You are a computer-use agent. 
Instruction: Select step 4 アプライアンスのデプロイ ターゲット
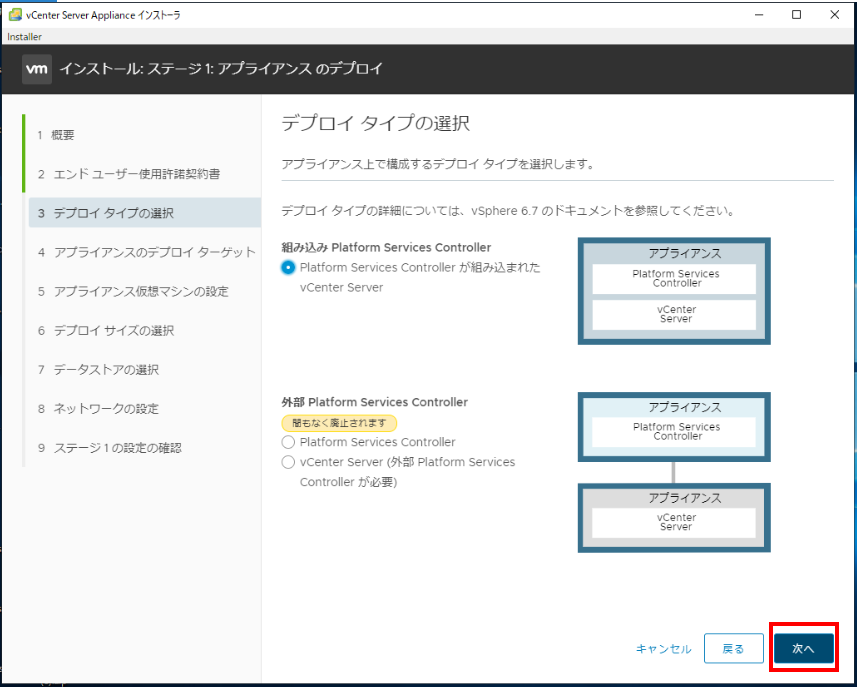[x=144, y=252]
